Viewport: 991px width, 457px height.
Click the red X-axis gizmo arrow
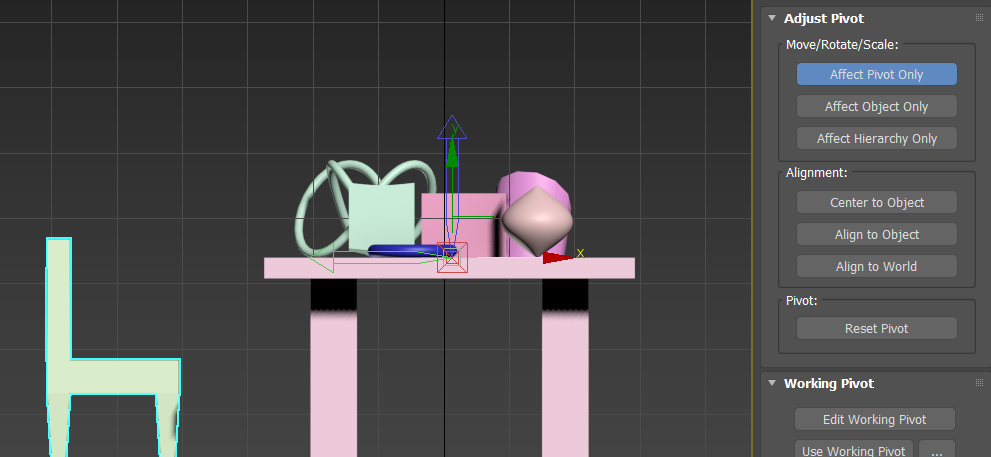click(557, 257)
